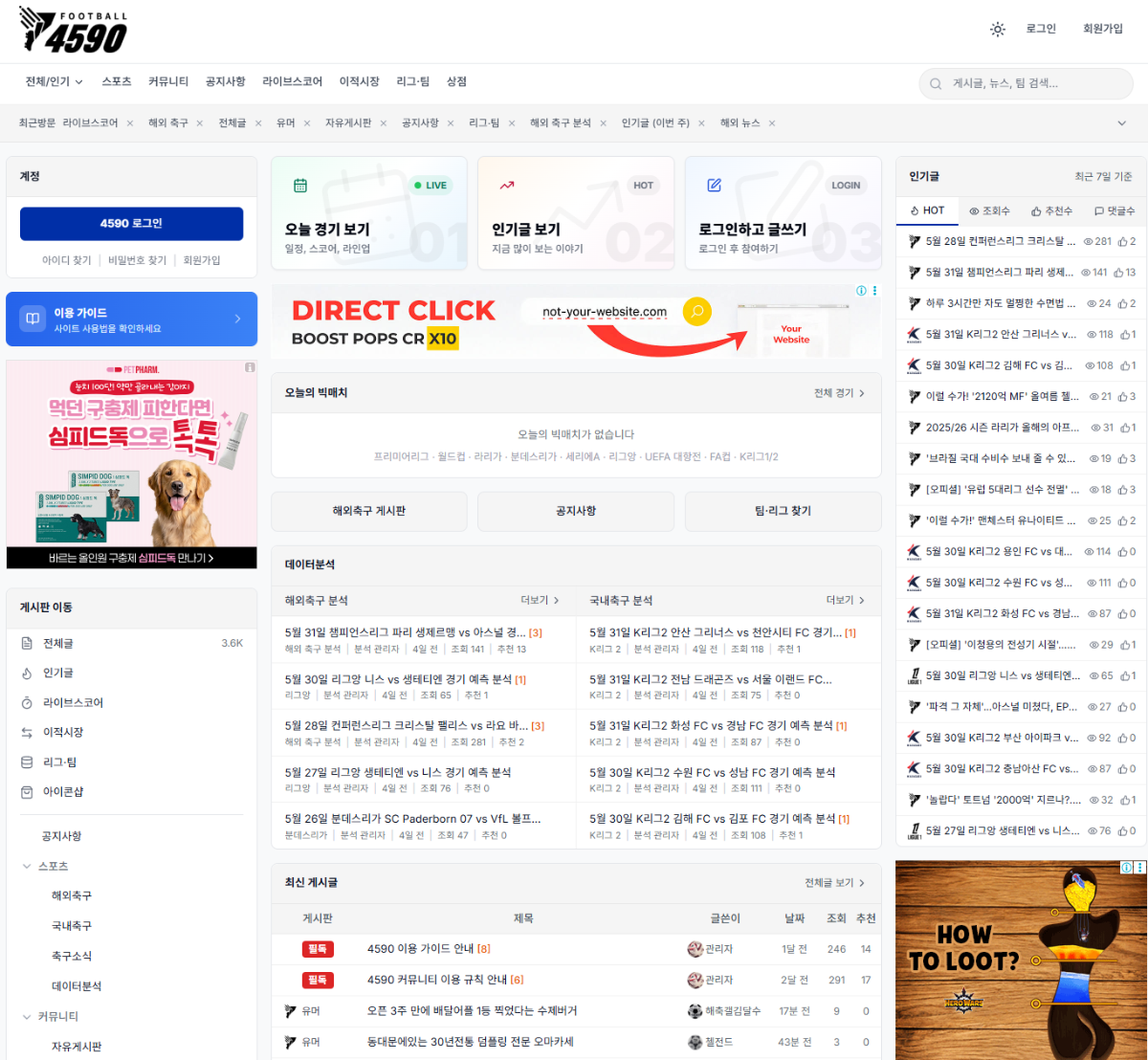Click the 회원가입 link in the header

pos(1103,30)
